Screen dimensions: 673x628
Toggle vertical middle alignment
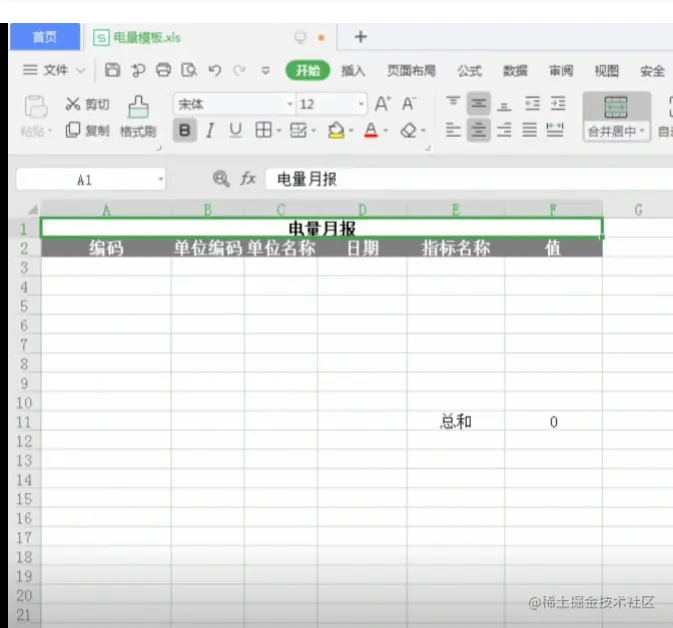pyautogui.click(x=478, y=103)
